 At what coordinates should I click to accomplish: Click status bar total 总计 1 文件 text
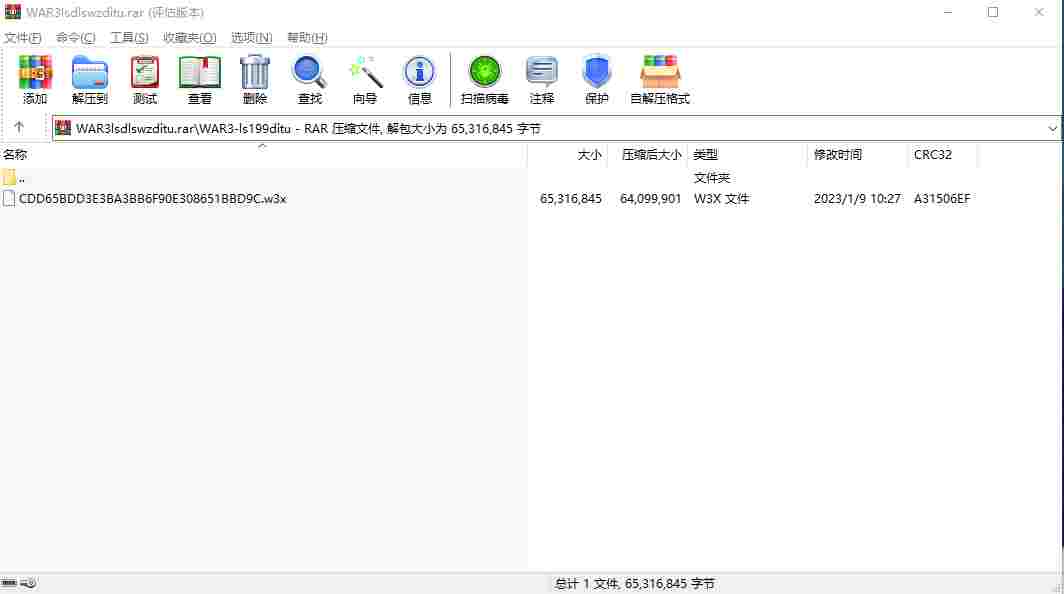click(x=634, y=583)
